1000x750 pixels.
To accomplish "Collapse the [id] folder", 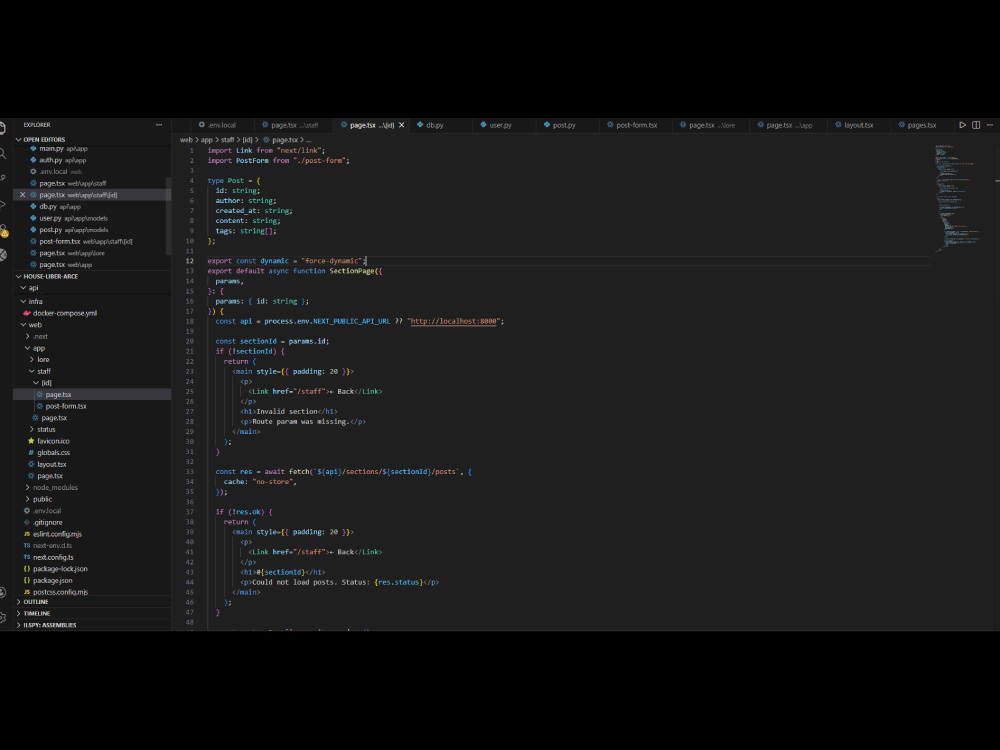I will click(36, 383).
